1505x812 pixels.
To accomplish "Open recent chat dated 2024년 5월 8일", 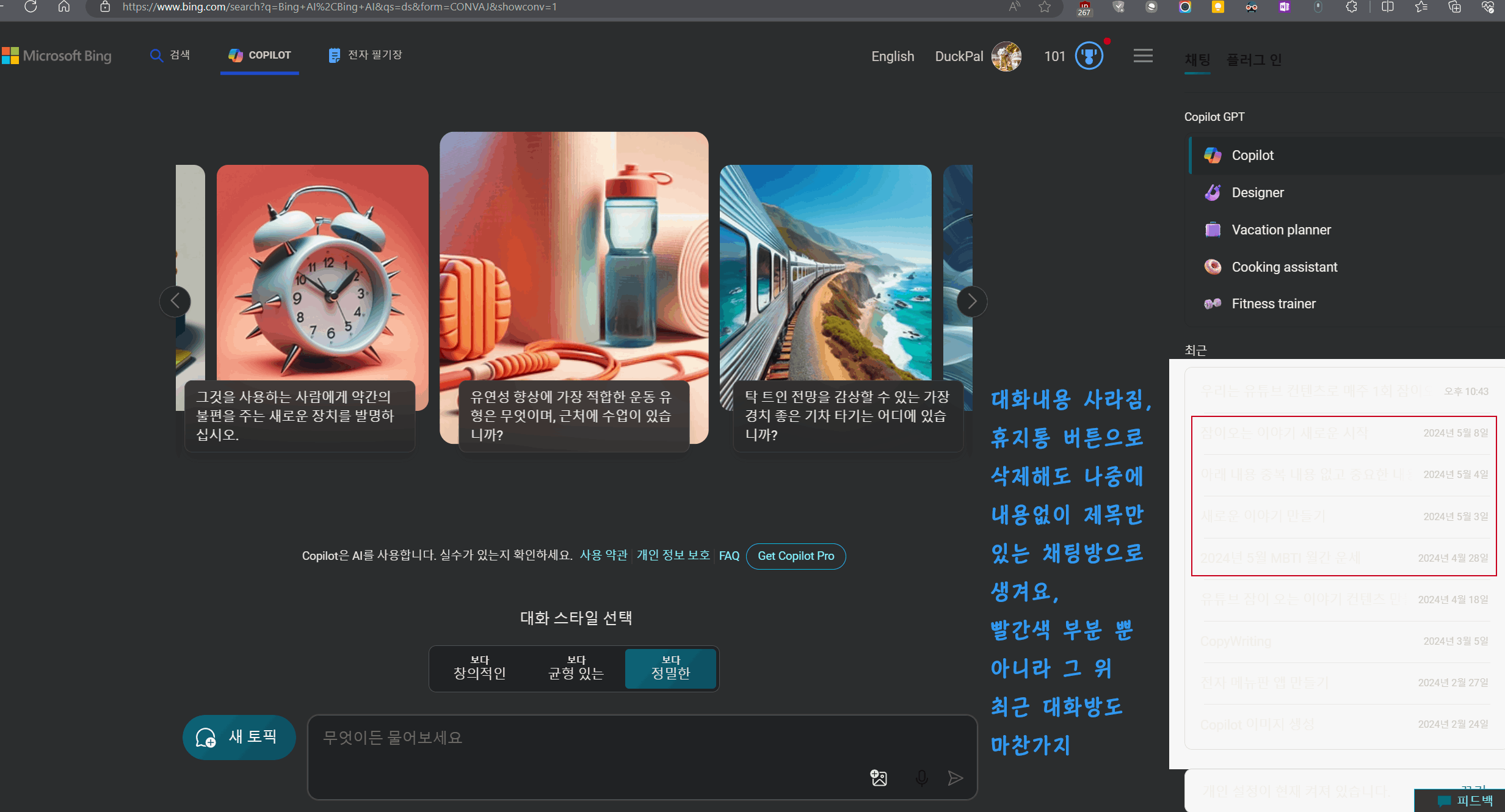I will (x=1344, y=433).
